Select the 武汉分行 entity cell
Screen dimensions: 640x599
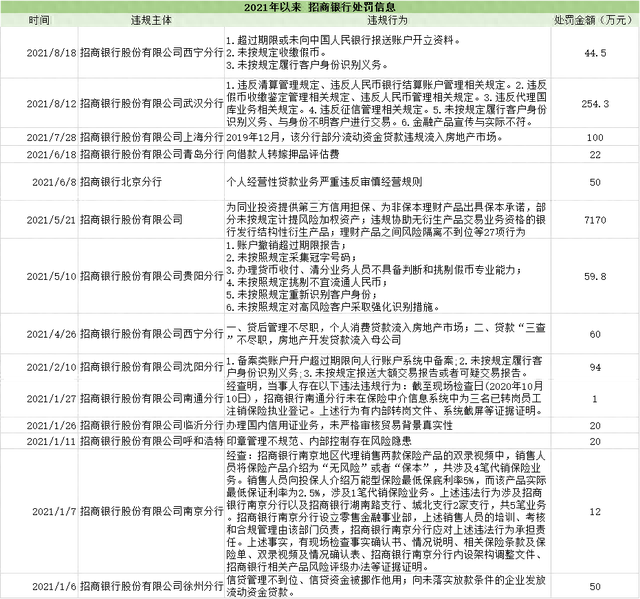[151, 104]
